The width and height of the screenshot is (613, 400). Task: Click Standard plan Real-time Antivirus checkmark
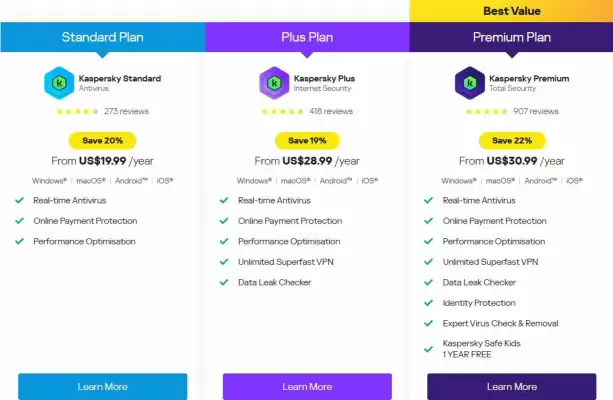tap(20, 200)
